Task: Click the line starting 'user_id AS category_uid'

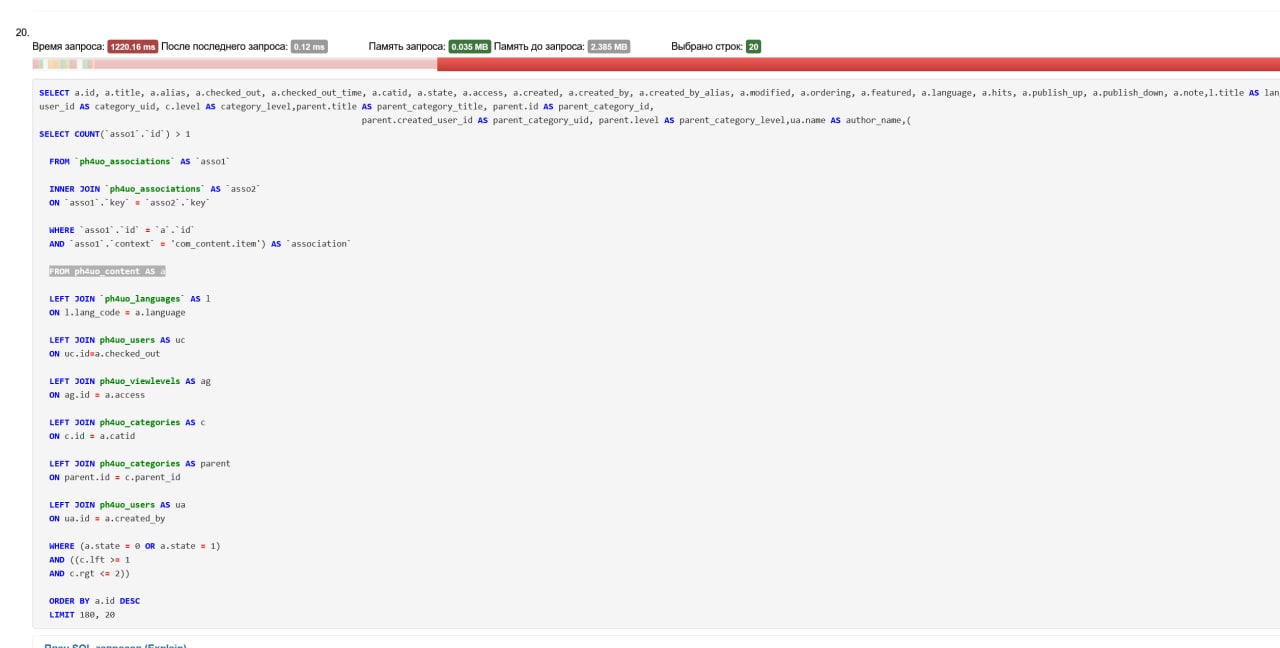Action: [x=345, y=106]
